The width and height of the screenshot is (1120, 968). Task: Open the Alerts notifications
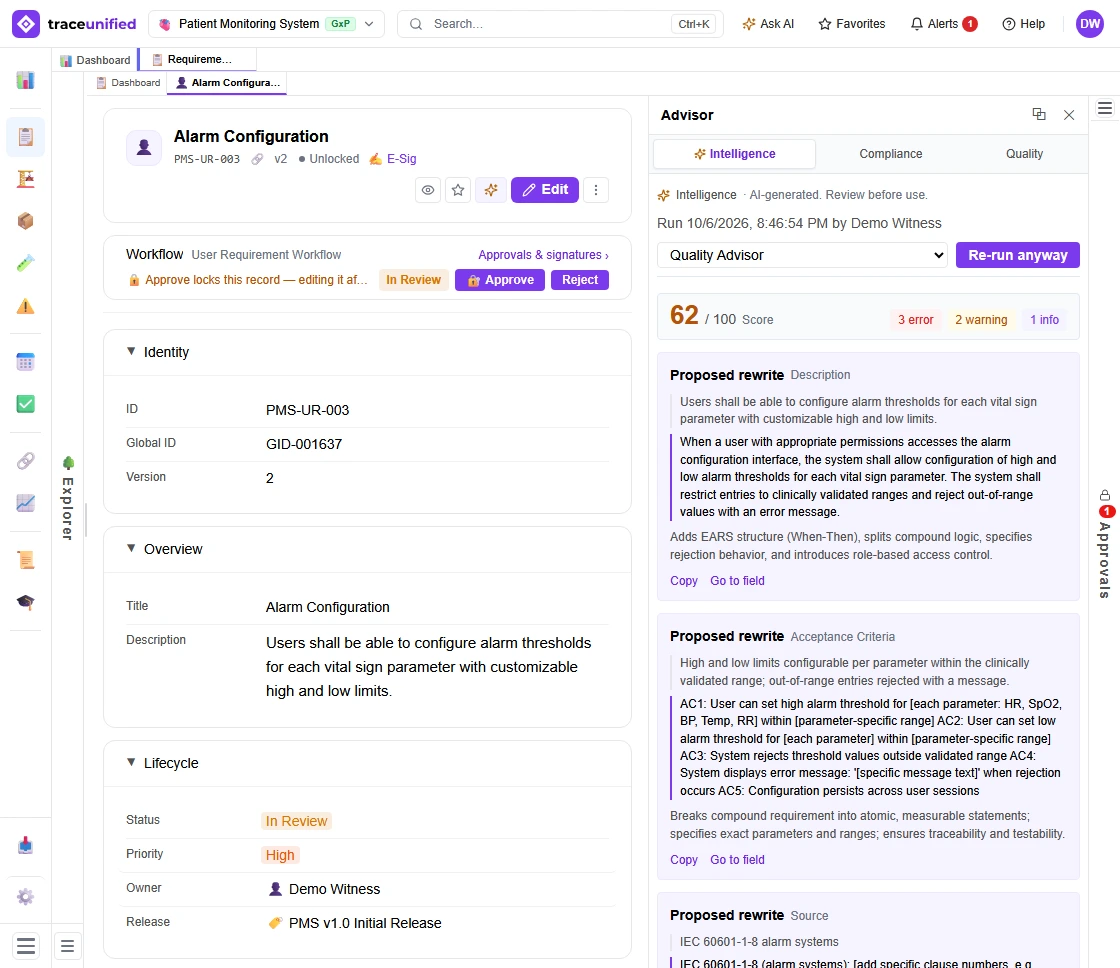(x=944, y=24)
